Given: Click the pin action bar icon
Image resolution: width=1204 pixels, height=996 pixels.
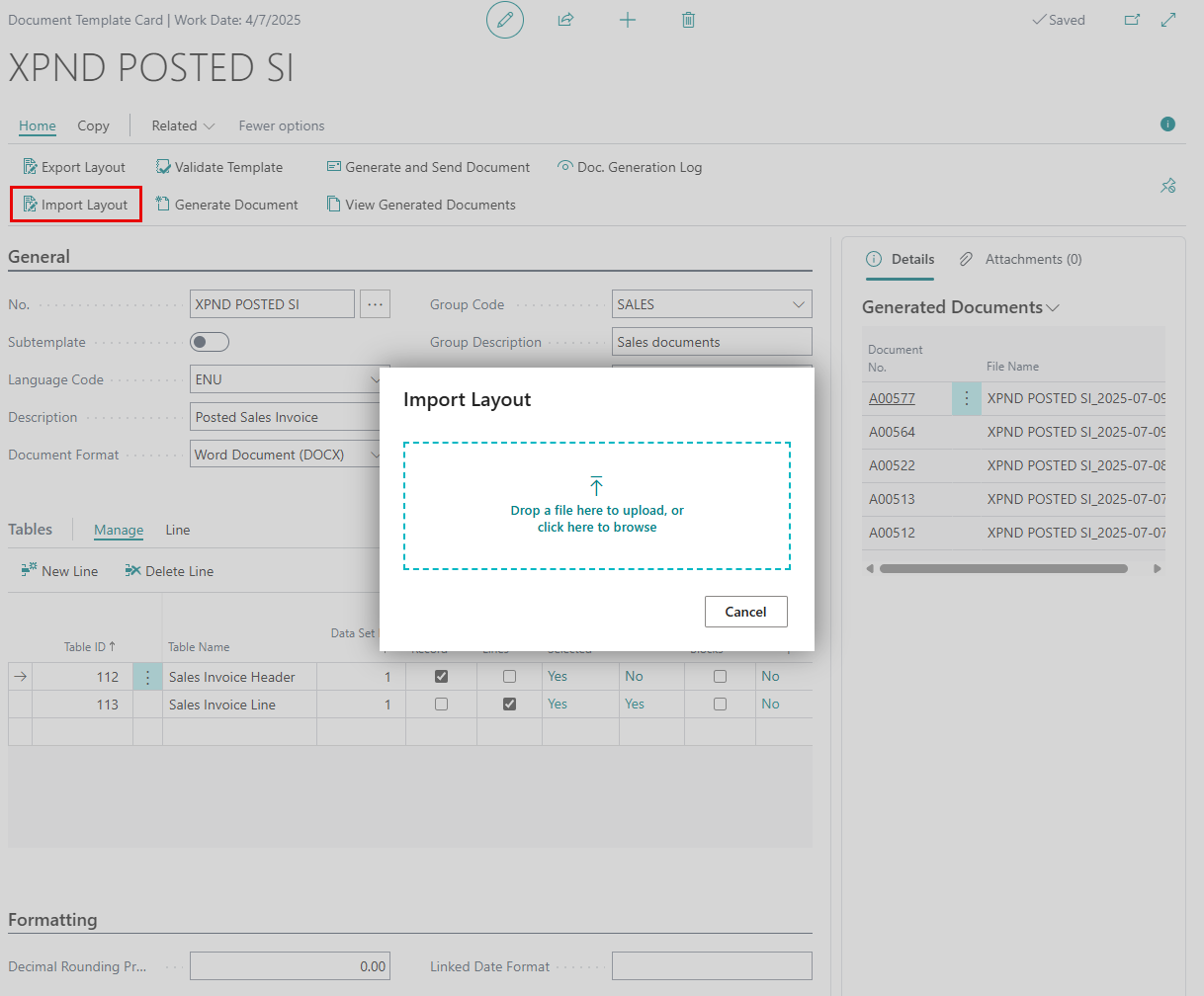Looking at the screenshot, I should click(x=1168, y=186).
